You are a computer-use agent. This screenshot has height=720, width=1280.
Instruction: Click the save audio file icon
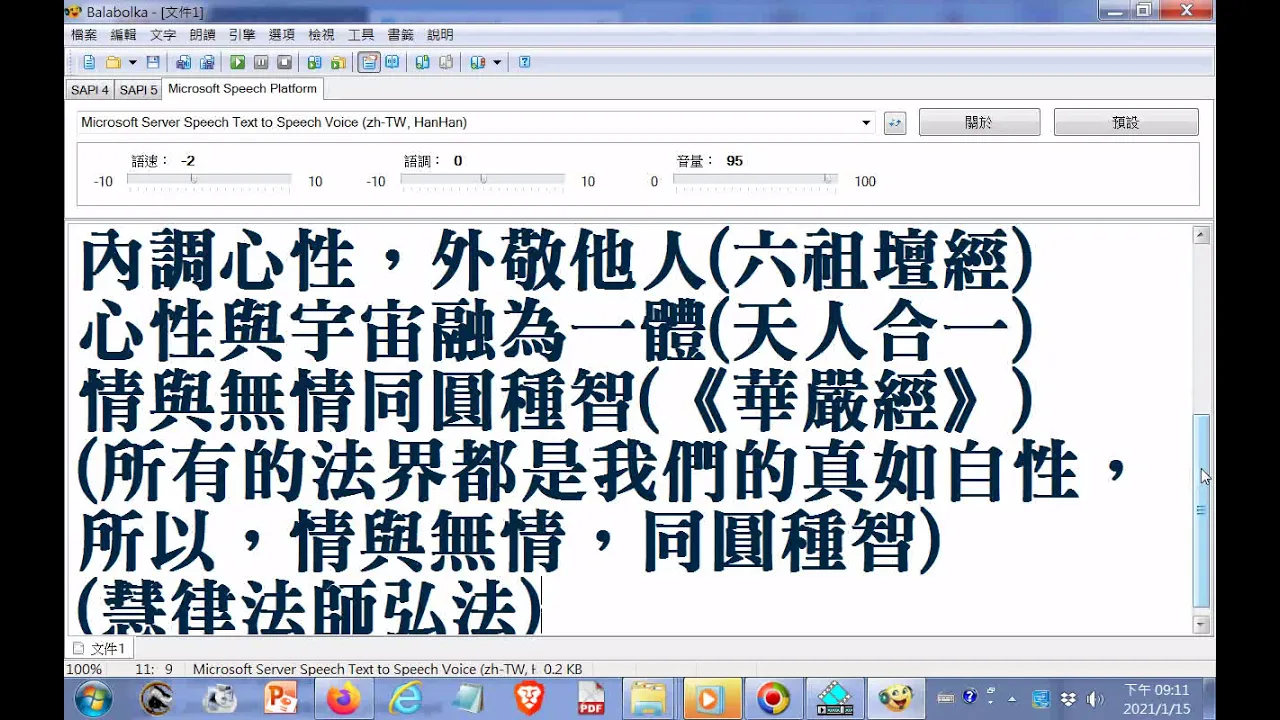[183, 62]
